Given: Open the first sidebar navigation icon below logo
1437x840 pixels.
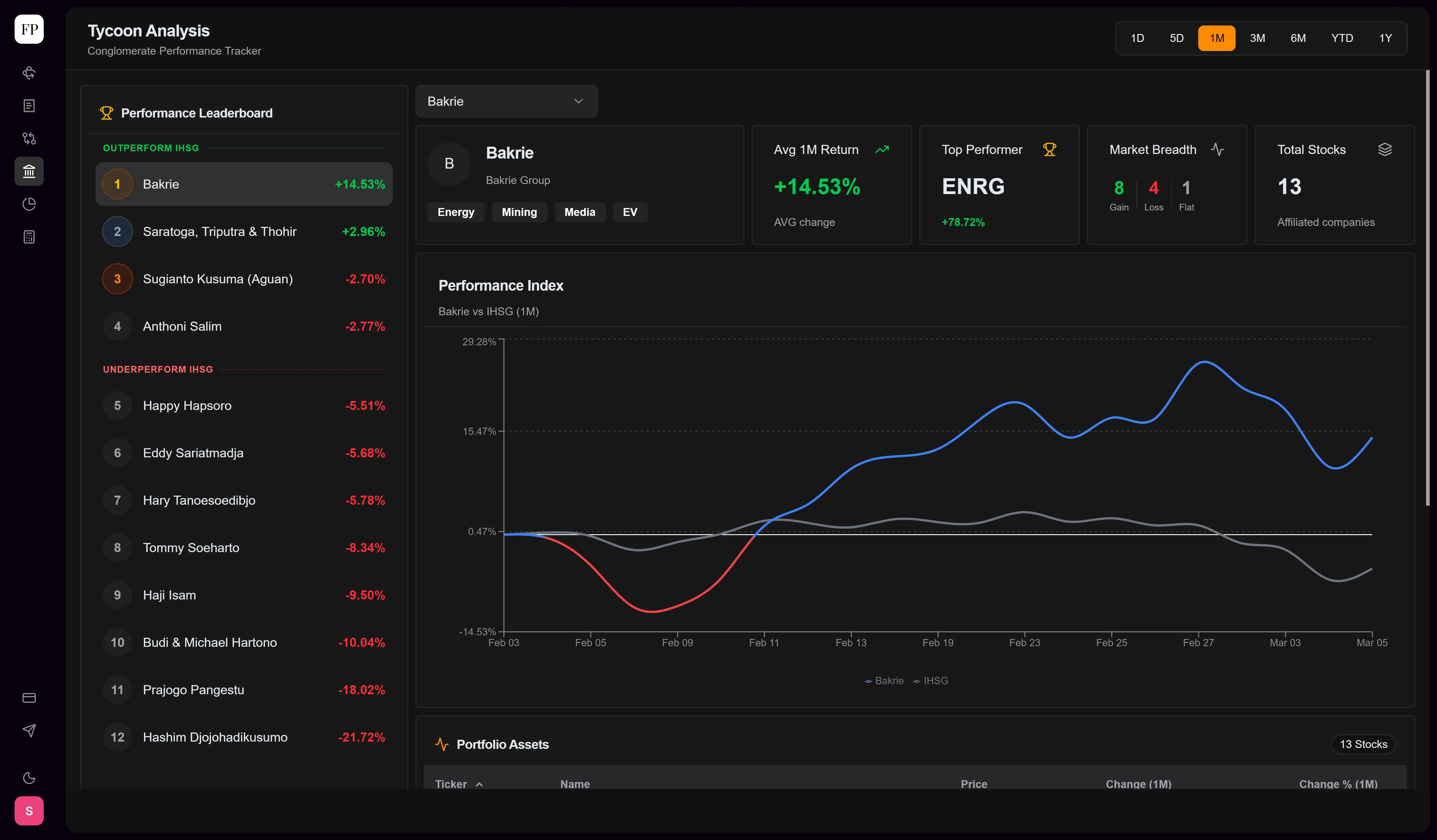Looking at the screenshot, I should 29,73.
